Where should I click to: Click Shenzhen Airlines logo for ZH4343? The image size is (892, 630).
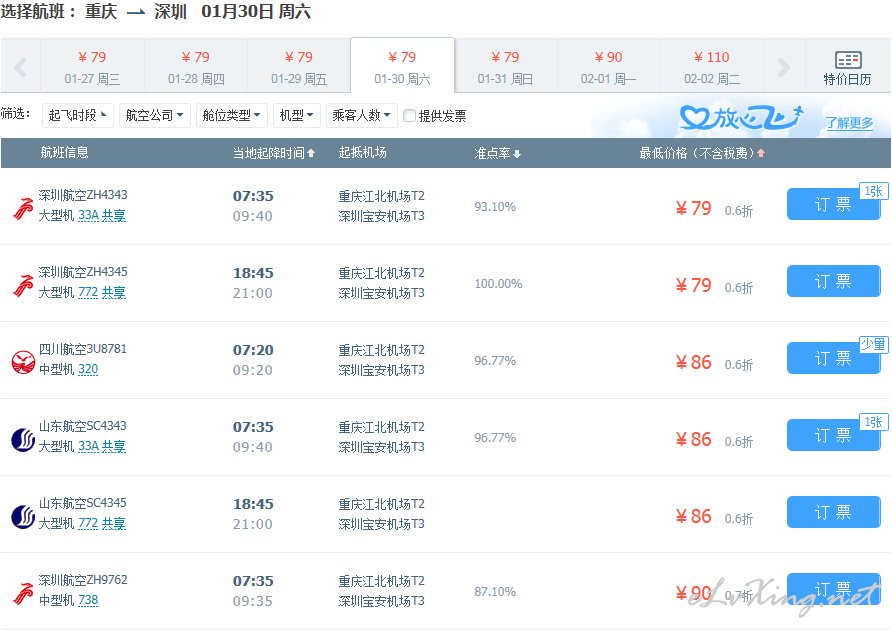click(x=23, y=208)
